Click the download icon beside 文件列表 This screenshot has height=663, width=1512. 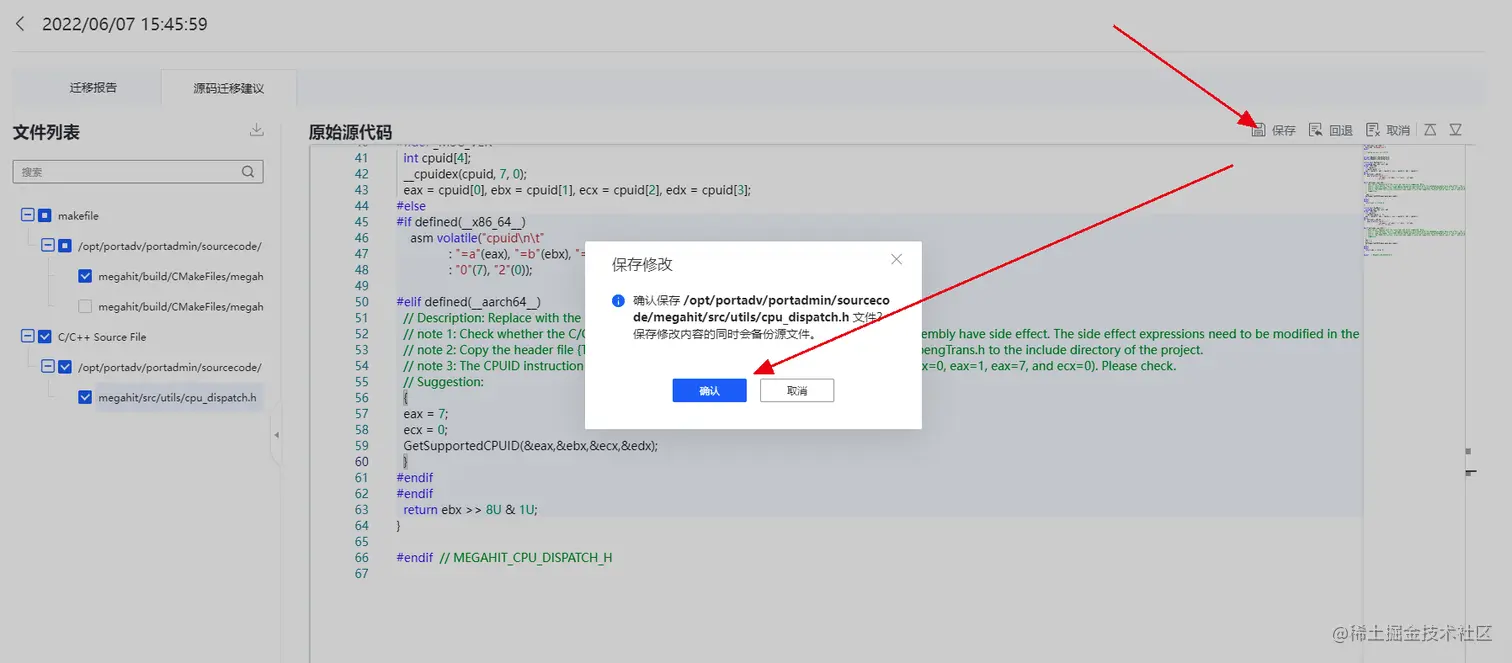point(257,130)
